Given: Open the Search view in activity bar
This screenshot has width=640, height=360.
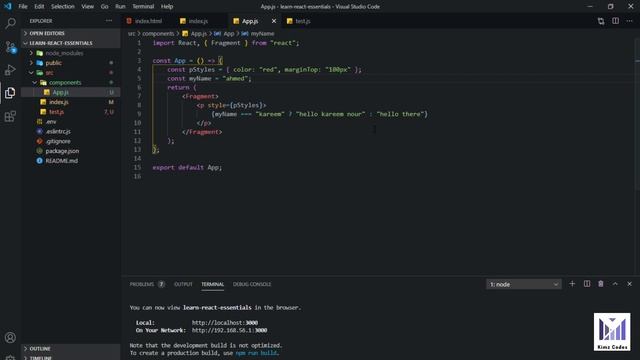Looking at the screenshot, I should pyautogui.click(x=11, y=23).
